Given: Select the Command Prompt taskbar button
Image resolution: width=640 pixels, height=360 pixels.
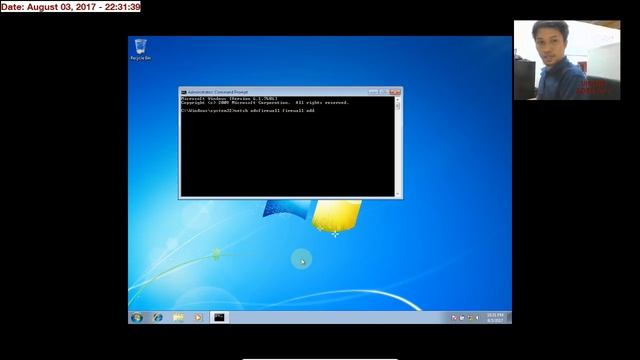Looking at the screenshot, I should 219,317.
